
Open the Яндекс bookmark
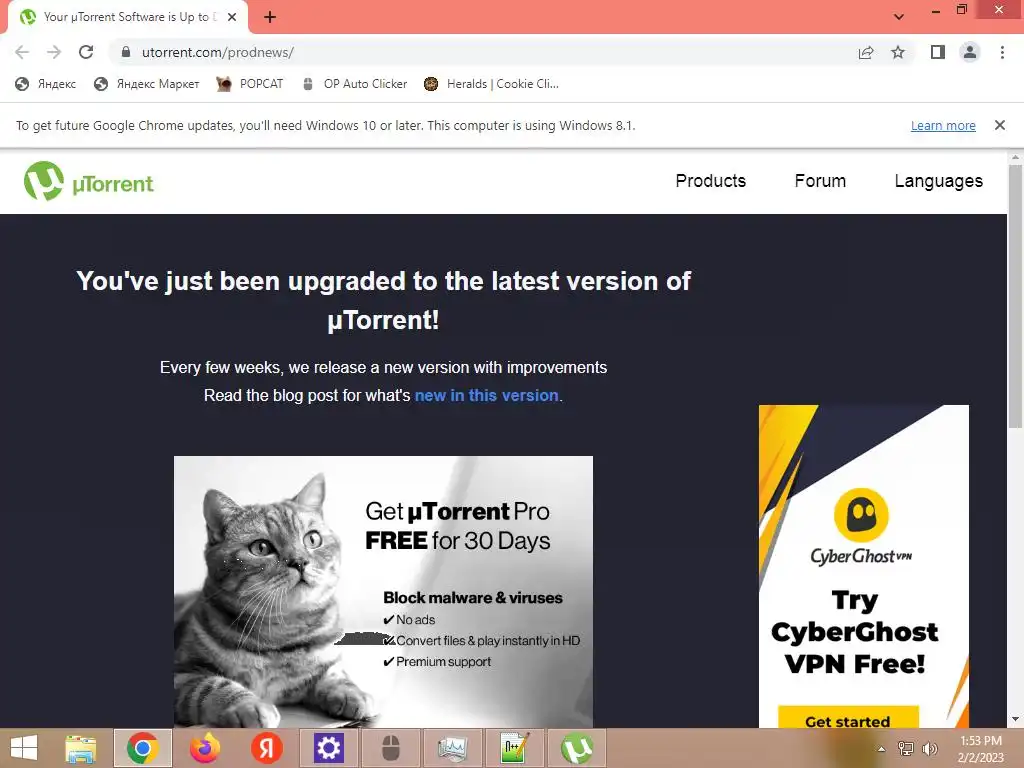pos(46,84)
